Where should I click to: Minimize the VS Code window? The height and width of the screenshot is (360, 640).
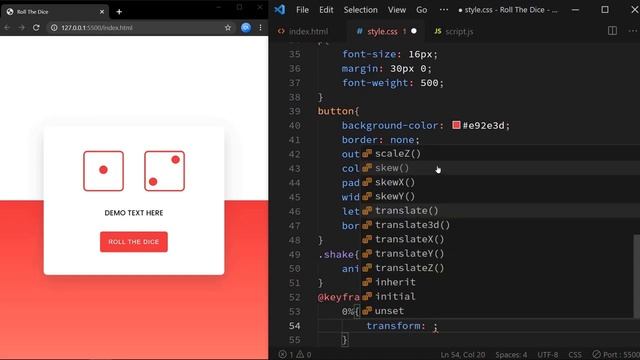pos(575,10)
